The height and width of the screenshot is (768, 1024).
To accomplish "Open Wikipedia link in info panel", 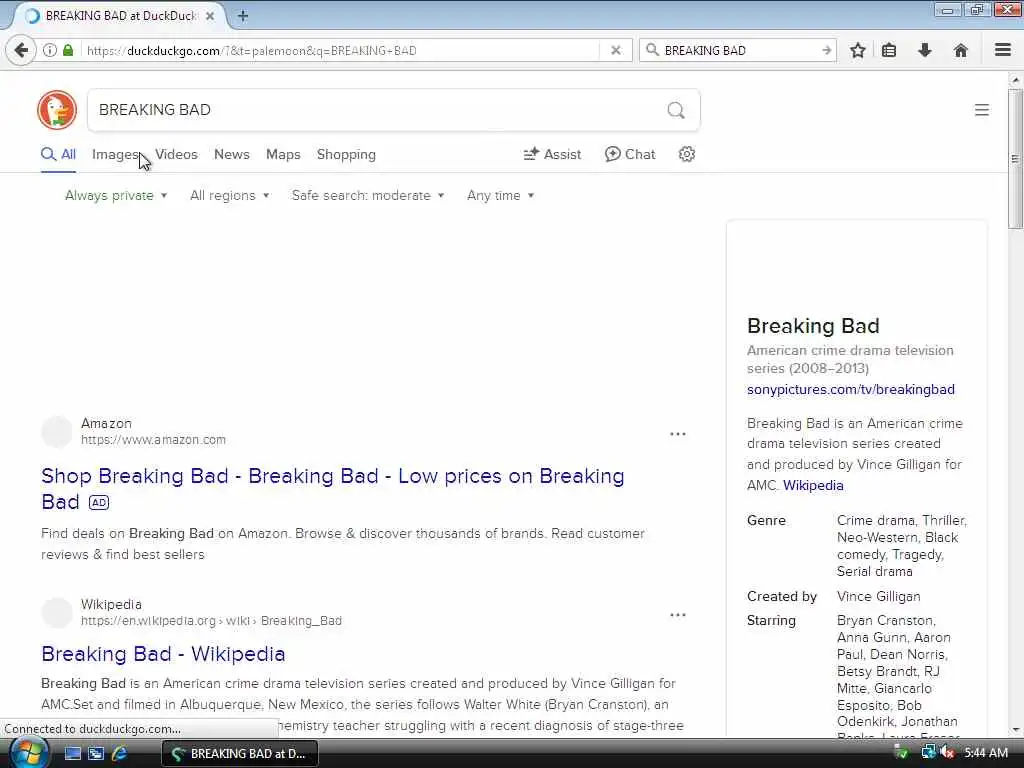I will tap(813, 485).
